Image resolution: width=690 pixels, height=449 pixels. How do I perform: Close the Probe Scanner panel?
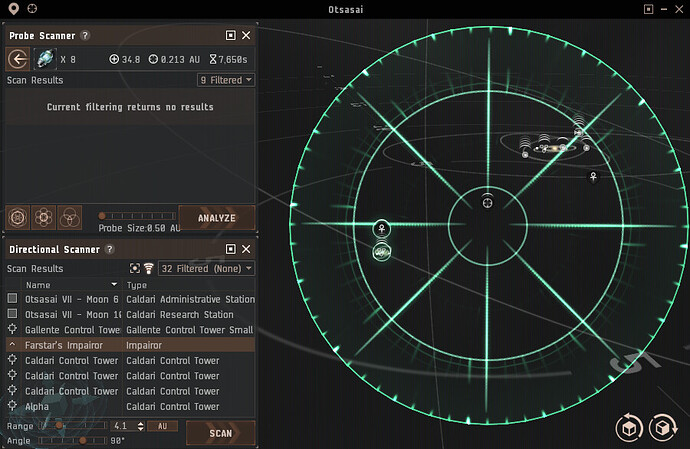[246, 35]
